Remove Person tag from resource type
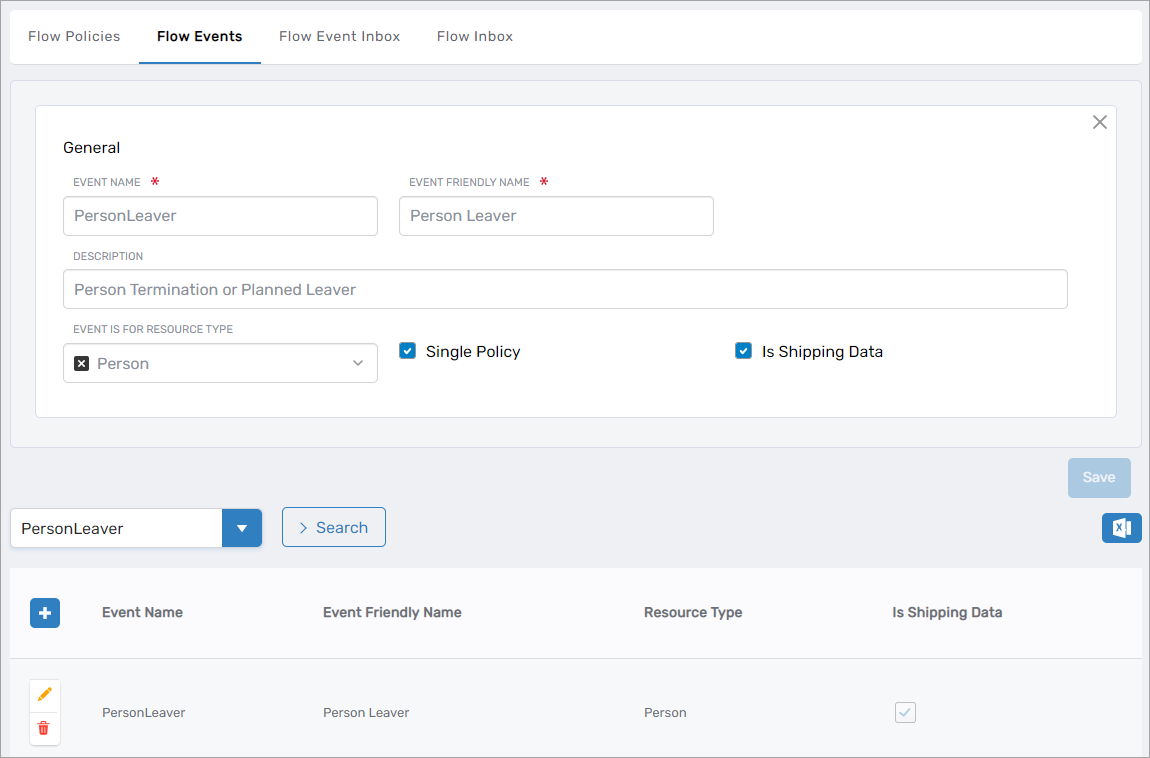Image resolution: width=1150 pixels, height=758 pixels. click(x=82, y=364)
